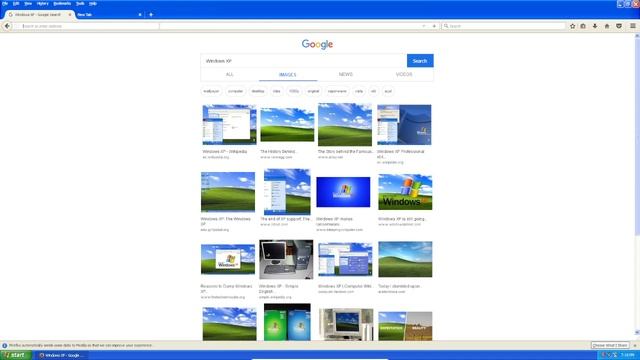The width and height of the screenshot is (640, 360).
Task: Filter images by the wallpaper chip
Action: pyautogui.click(x=211, y=91)
